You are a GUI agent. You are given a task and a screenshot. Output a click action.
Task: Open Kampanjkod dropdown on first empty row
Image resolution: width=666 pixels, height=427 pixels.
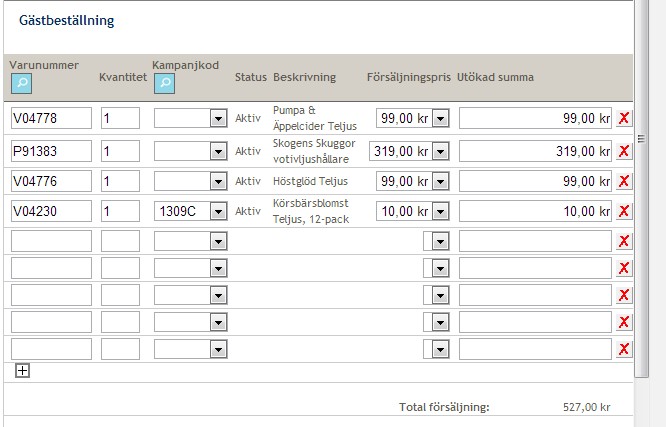(218, 241)
